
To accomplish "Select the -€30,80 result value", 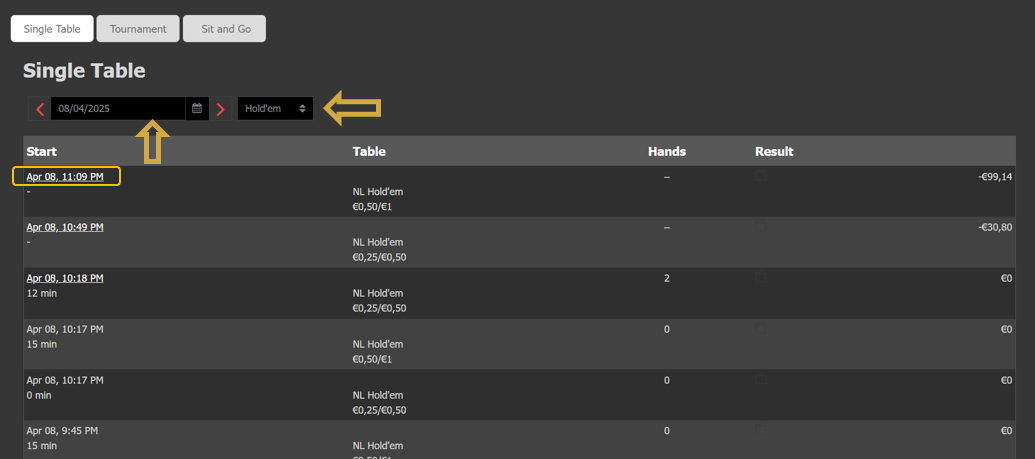I will pyautogui.click(x=995, y=227).
